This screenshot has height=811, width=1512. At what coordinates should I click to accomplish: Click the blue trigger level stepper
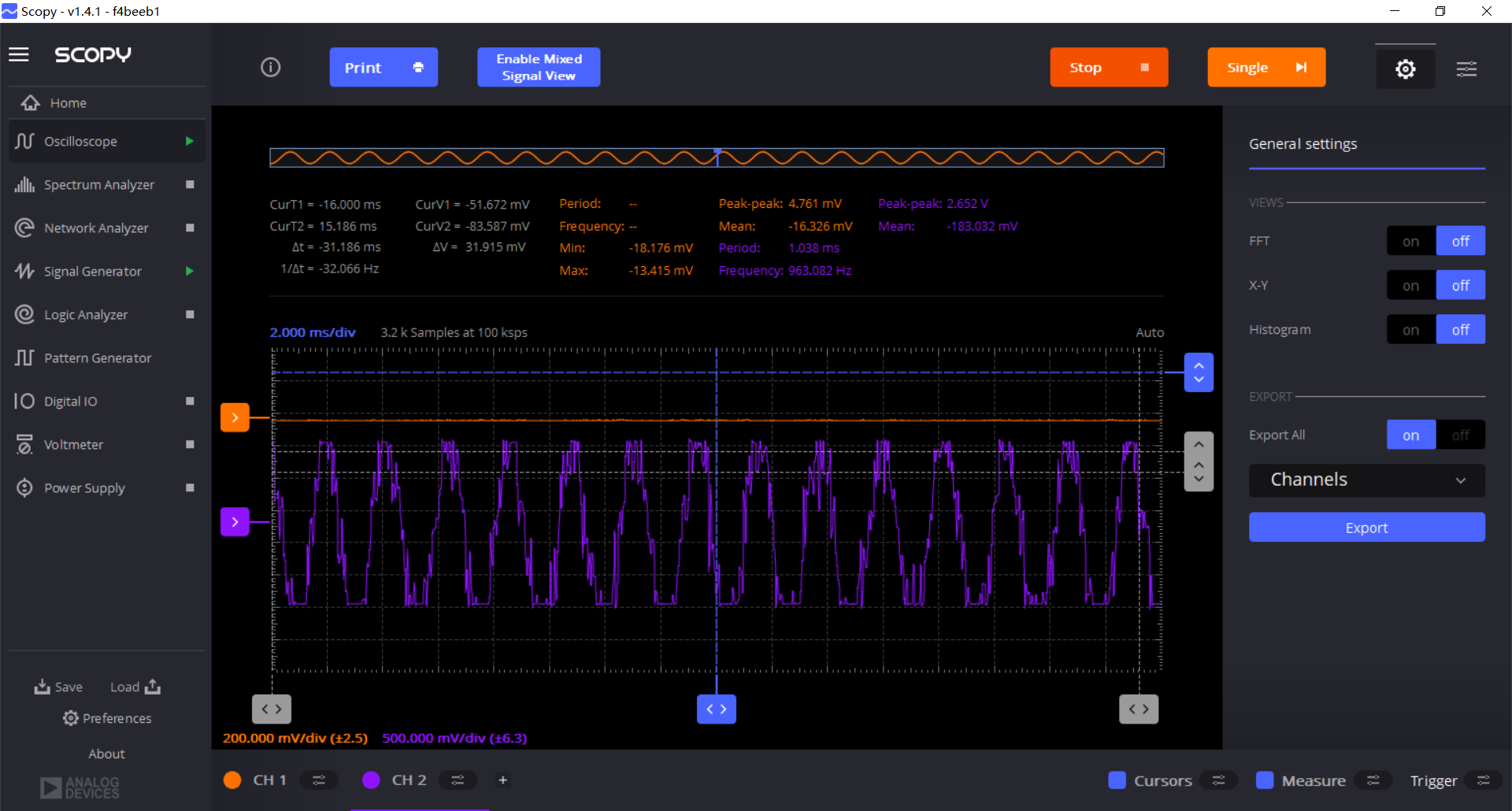click(x=1199, y=372)
